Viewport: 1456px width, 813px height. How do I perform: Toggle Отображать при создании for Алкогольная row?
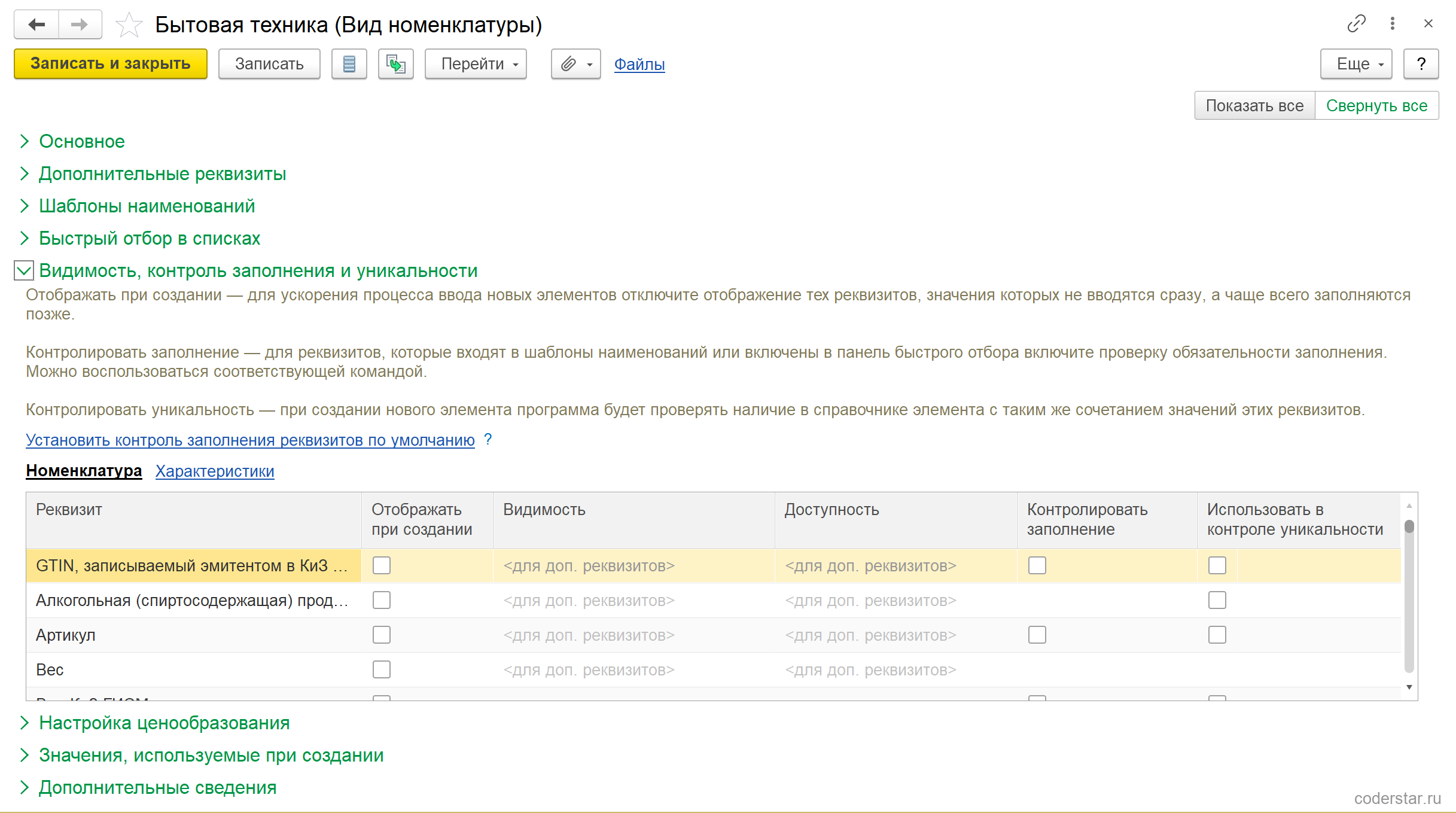pos(382,600)
